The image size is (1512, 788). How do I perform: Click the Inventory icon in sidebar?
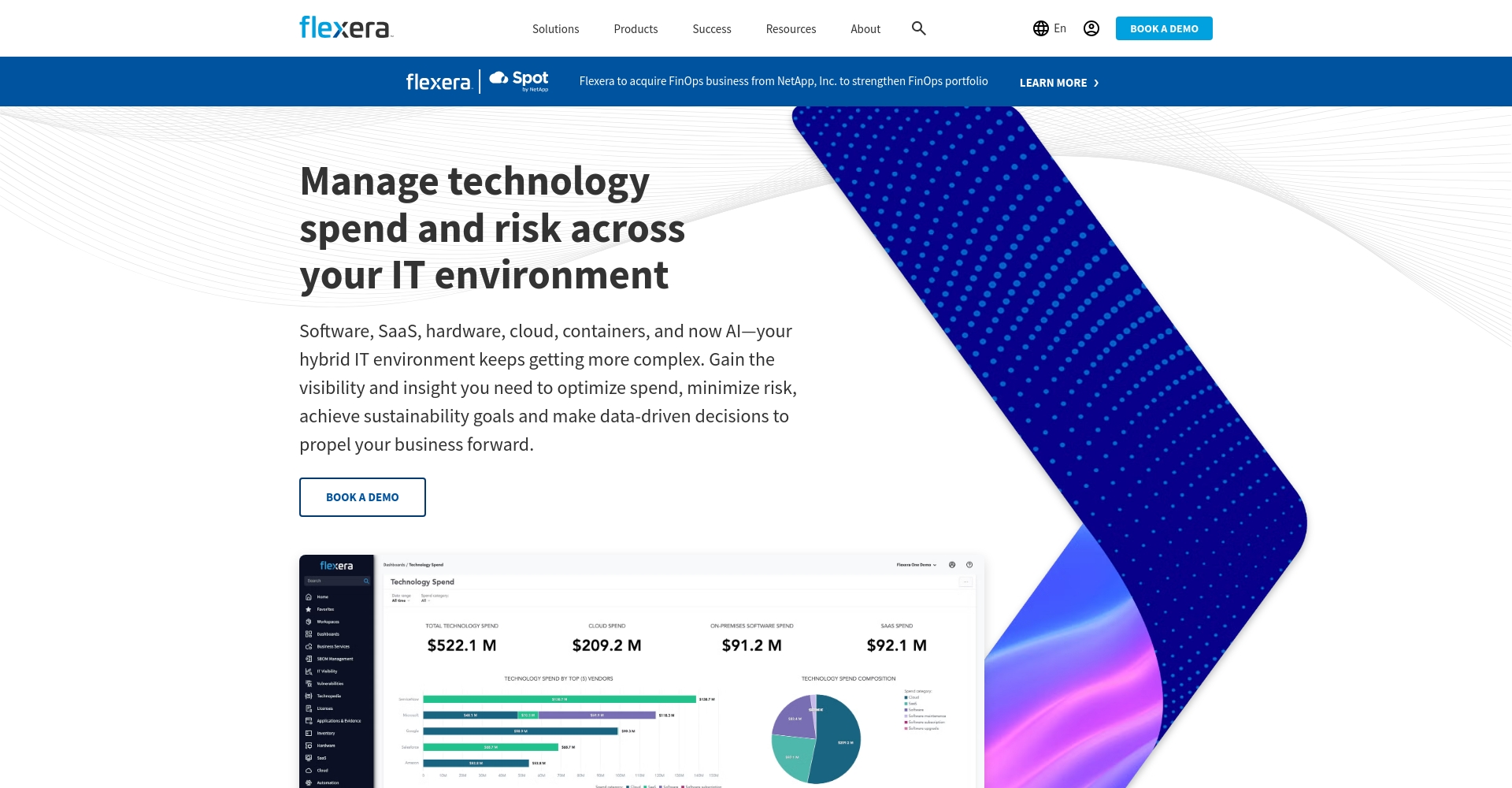[x=309, y=733]
